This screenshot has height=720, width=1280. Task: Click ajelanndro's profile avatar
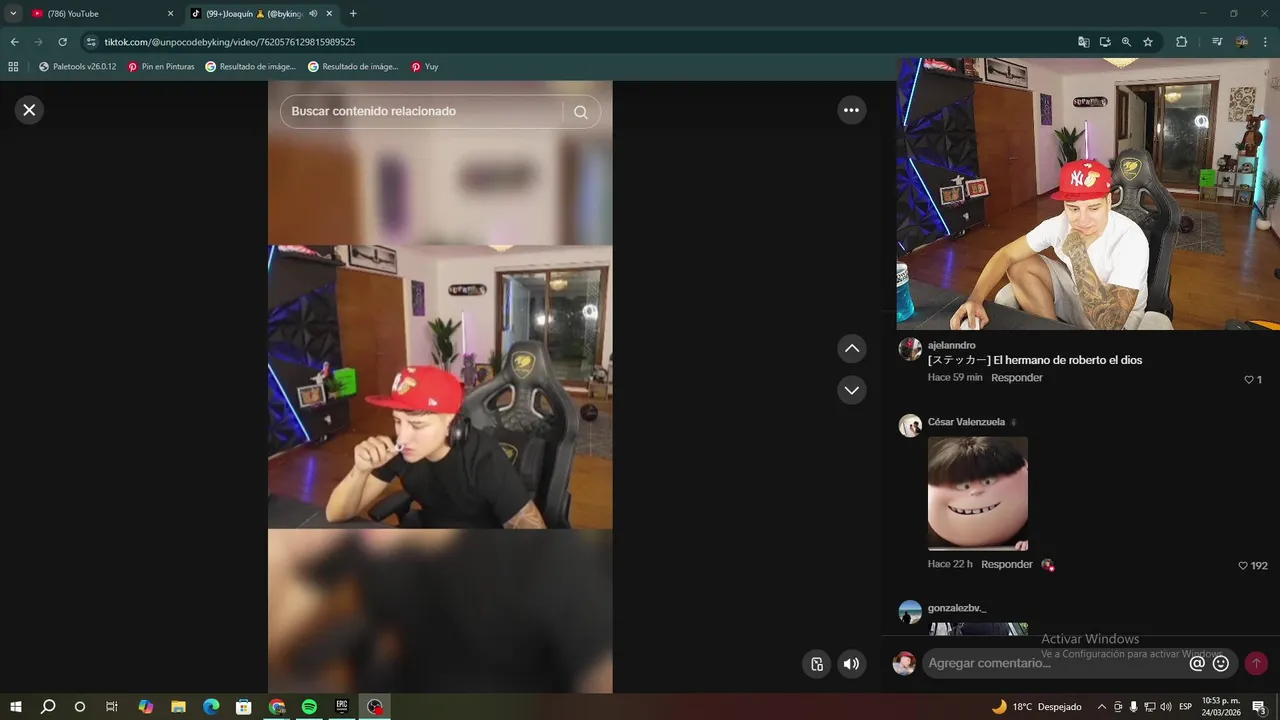click(910, 349)
